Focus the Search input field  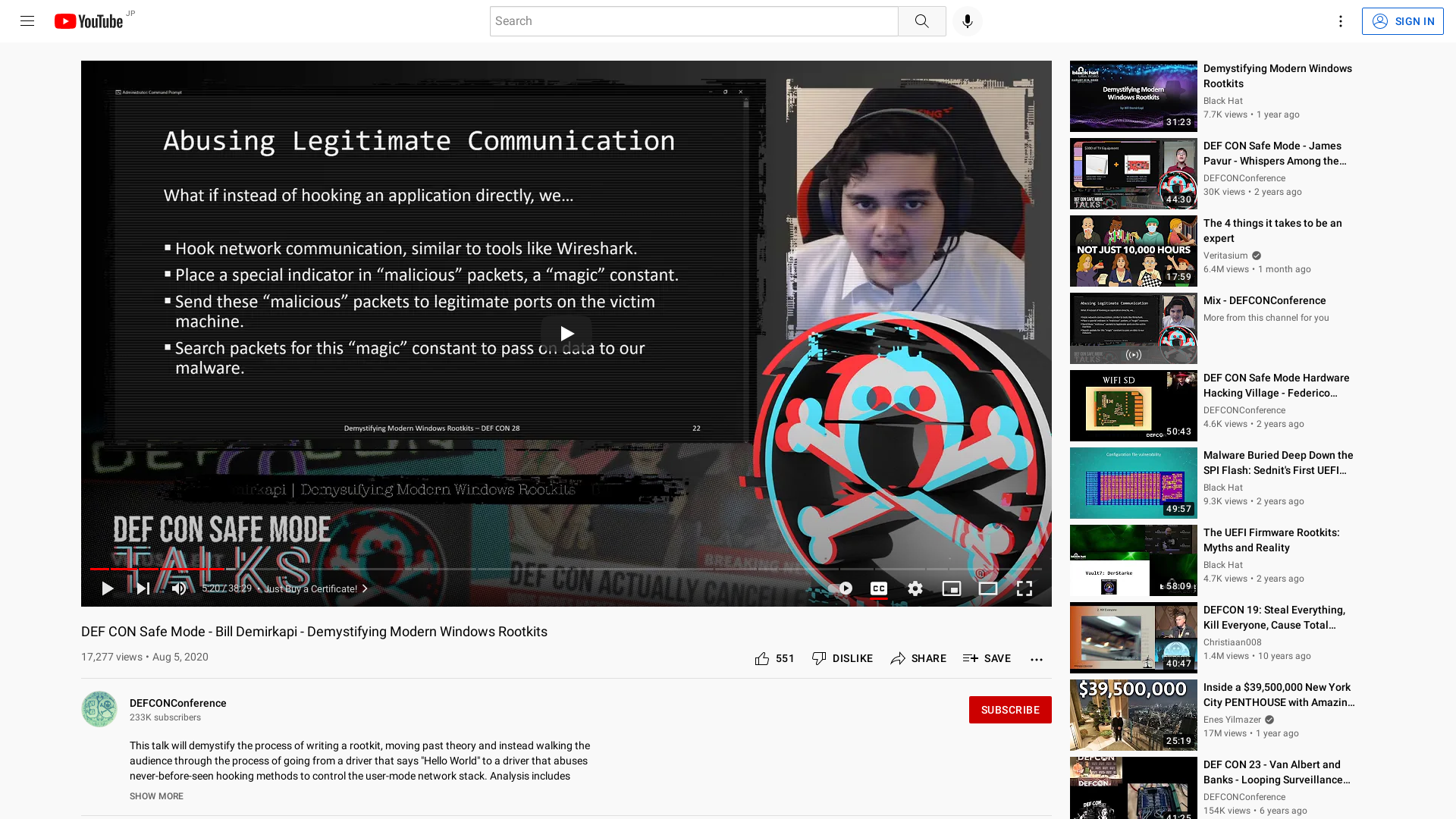click(694, 21)
